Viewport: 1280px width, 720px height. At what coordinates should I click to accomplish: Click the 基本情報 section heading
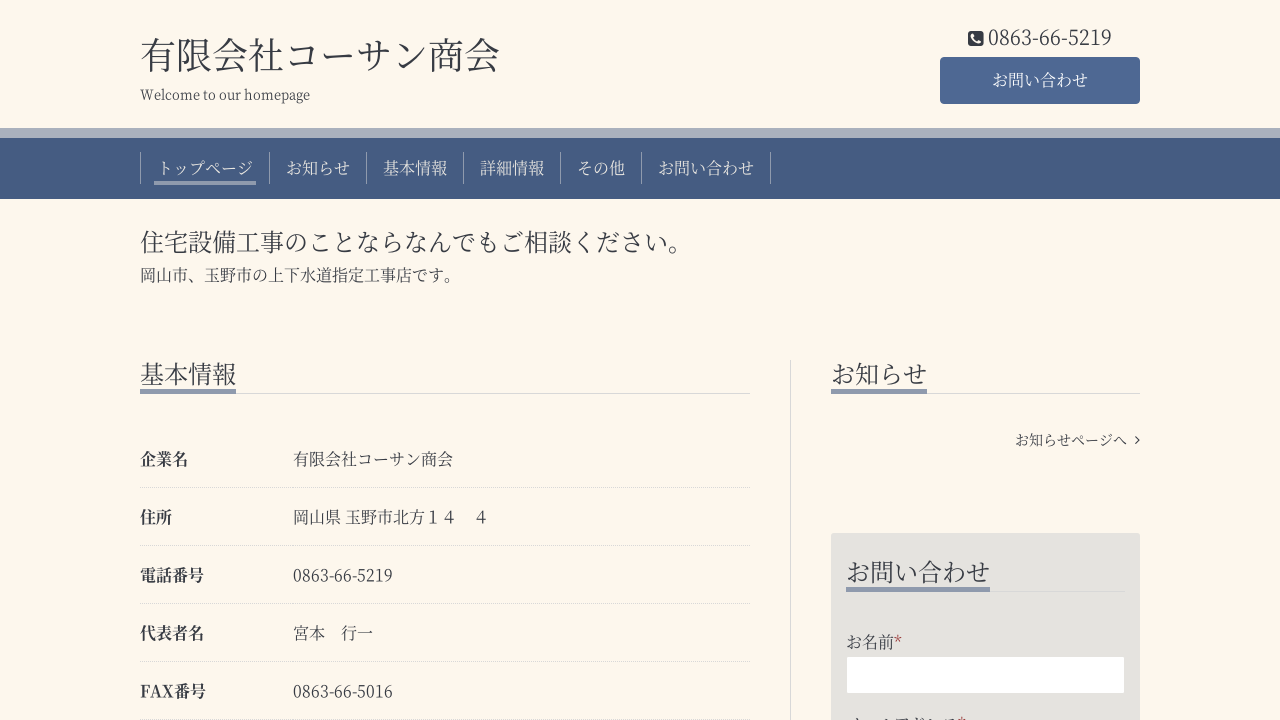pyautogui.click(x=188, y=374)
